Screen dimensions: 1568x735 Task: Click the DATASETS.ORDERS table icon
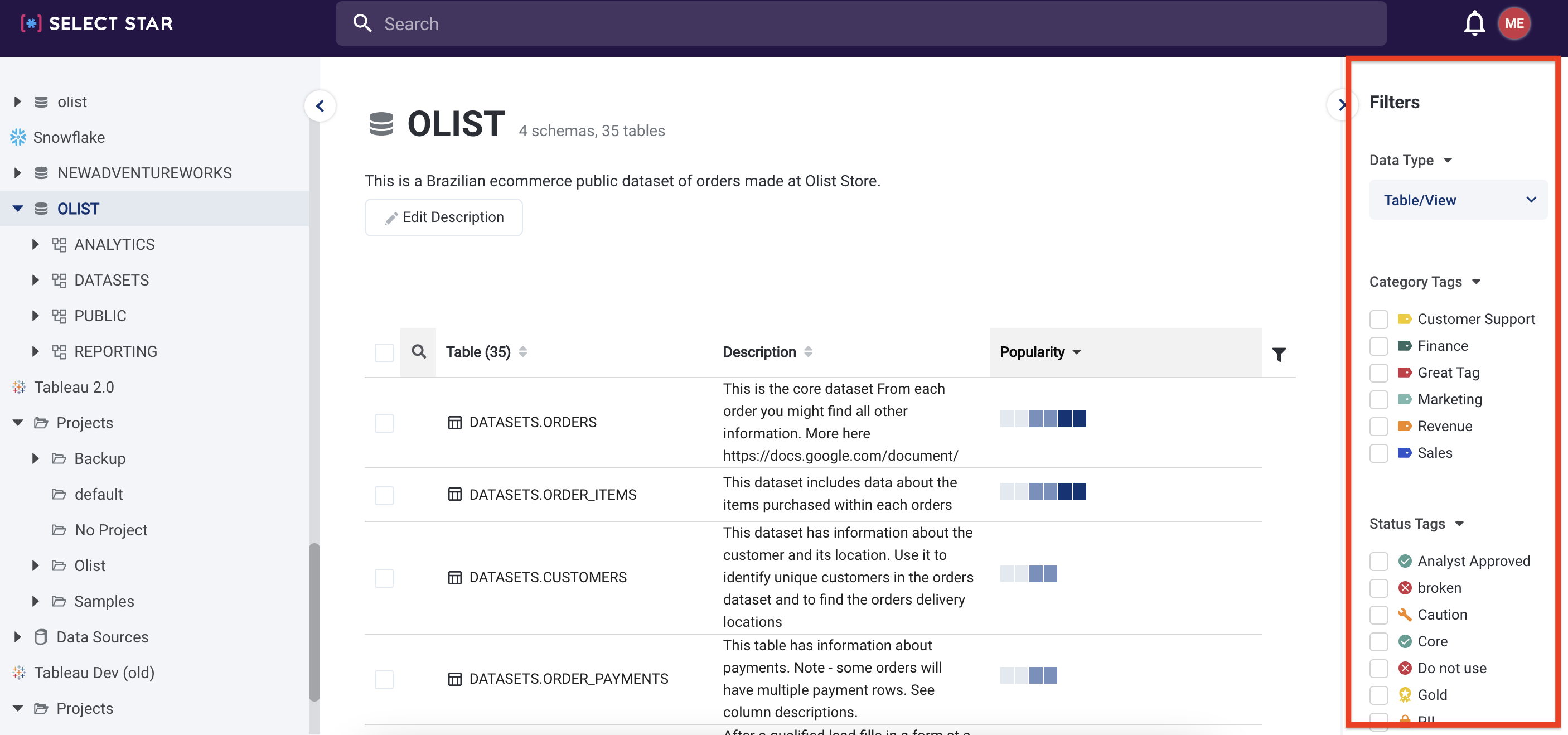pyautogui.click(x=454, y=422)
